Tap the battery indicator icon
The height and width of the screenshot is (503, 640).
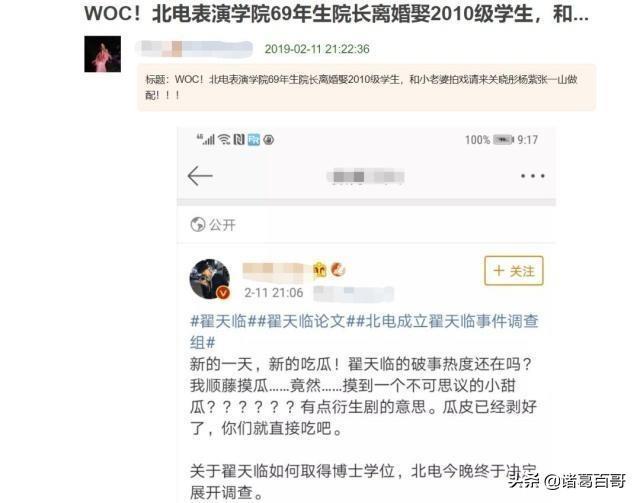click(503, 140)
